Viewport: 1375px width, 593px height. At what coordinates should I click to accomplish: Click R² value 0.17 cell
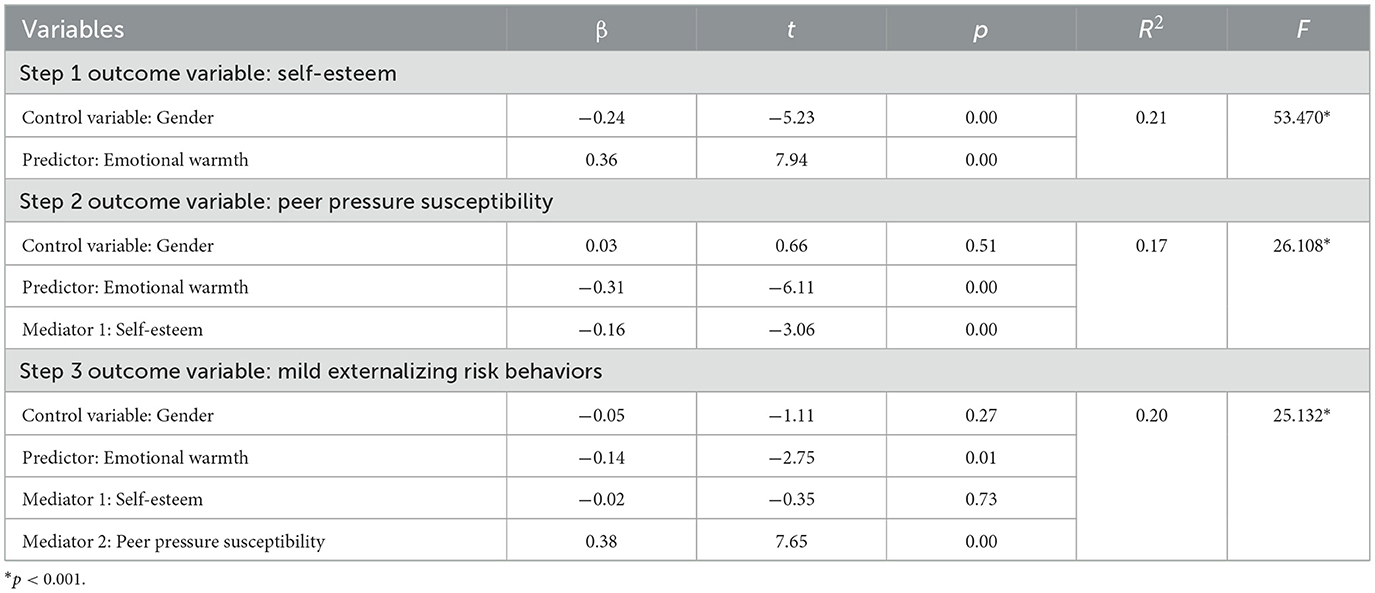pyautogui.click(x=1151, y=245)
